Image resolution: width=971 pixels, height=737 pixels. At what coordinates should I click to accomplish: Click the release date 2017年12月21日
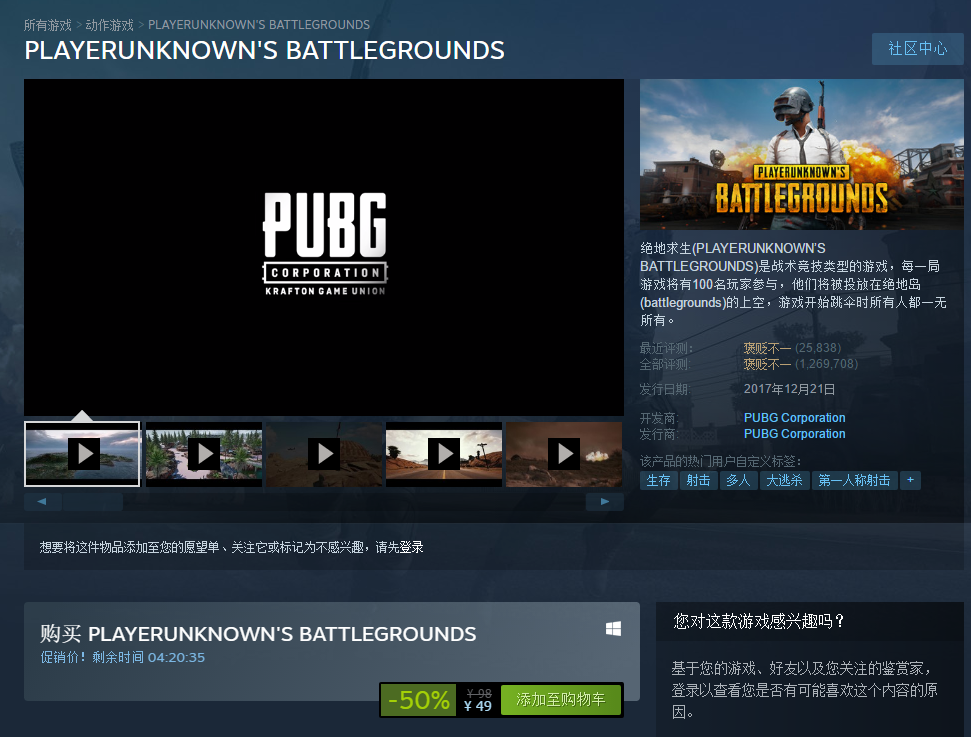click(790, 390)
